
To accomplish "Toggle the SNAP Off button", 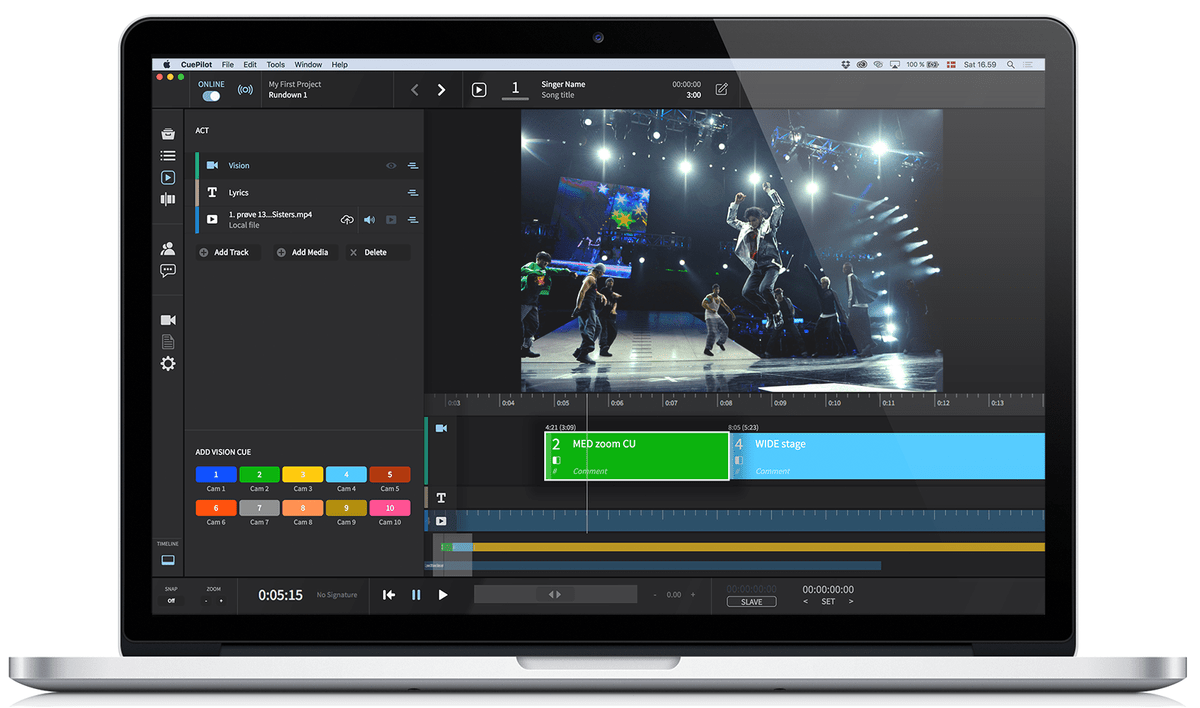I will click(171, 600).
